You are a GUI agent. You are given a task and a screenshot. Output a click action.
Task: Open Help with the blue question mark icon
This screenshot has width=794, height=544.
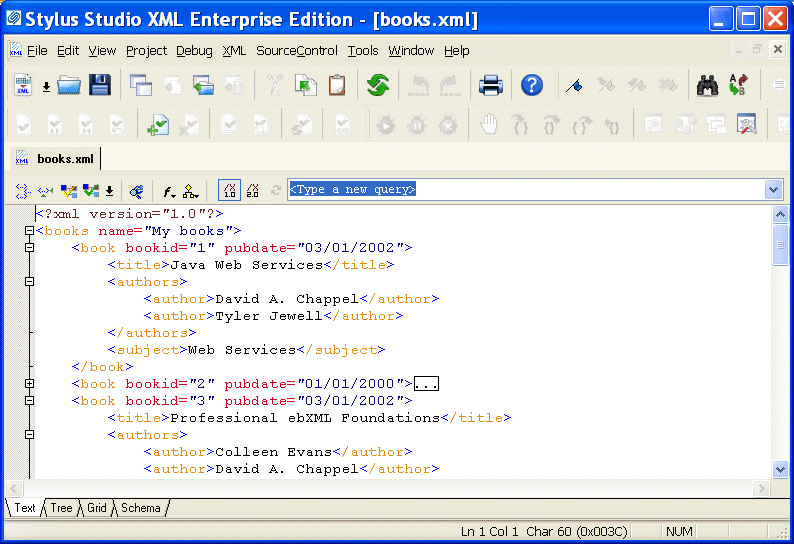pos(532,86)
